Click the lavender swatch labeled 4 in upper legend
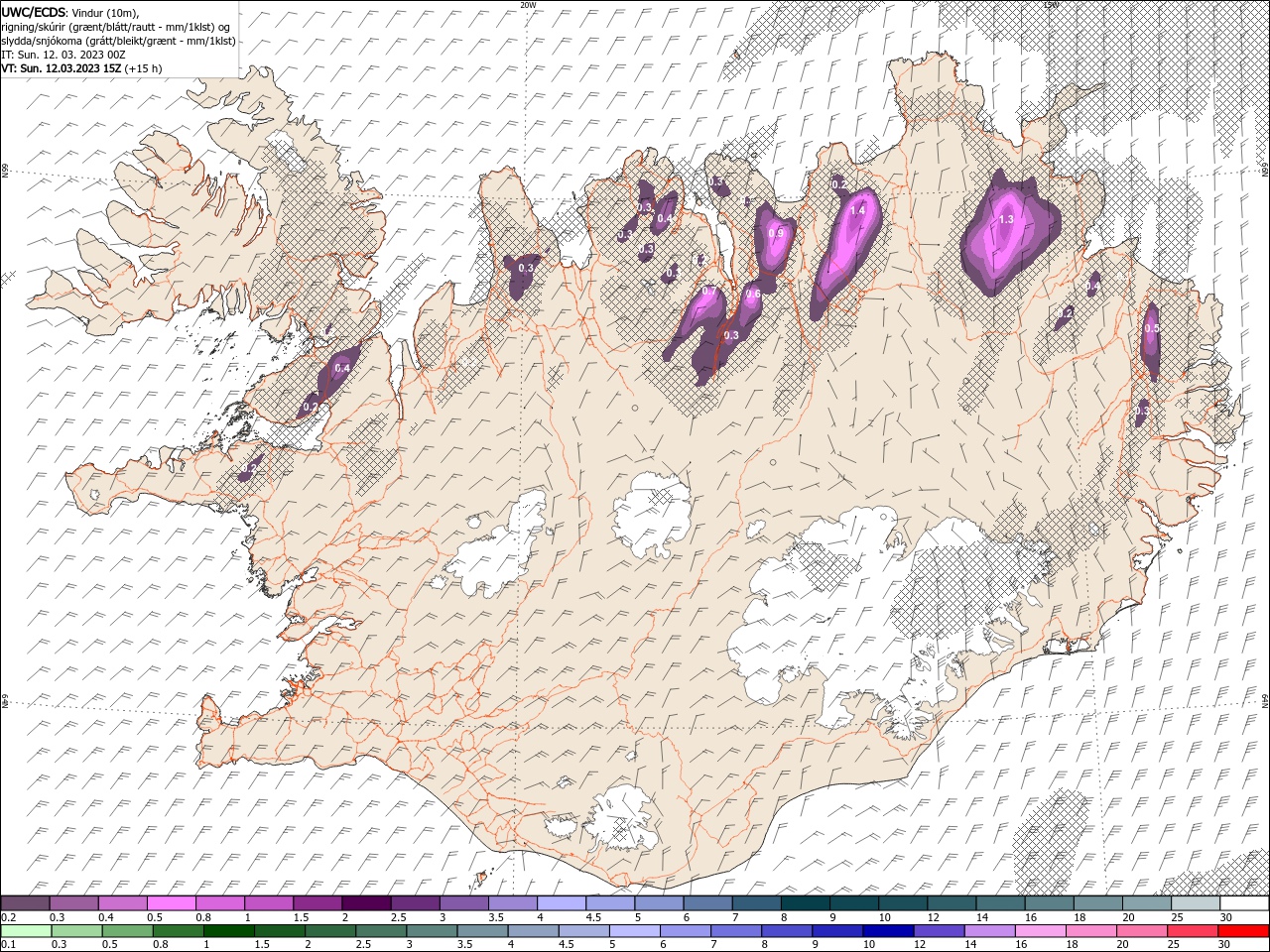The width and height of the screenshot is (1270, 952). tap(562, 903)
